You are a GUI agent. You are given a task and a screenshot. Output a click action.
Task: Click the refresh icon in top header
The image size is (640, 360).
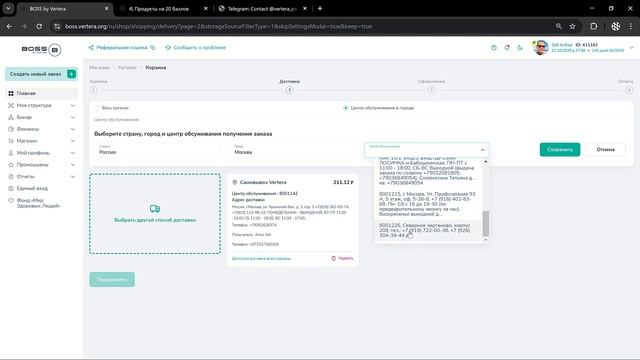507,48
